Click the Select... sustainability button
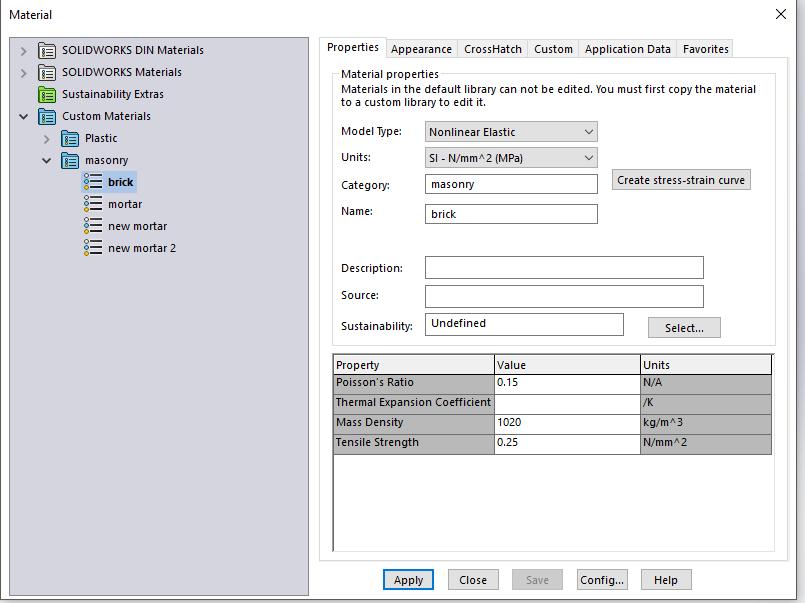This screenshot has height=603, width=805. click(x=684, y=328)
